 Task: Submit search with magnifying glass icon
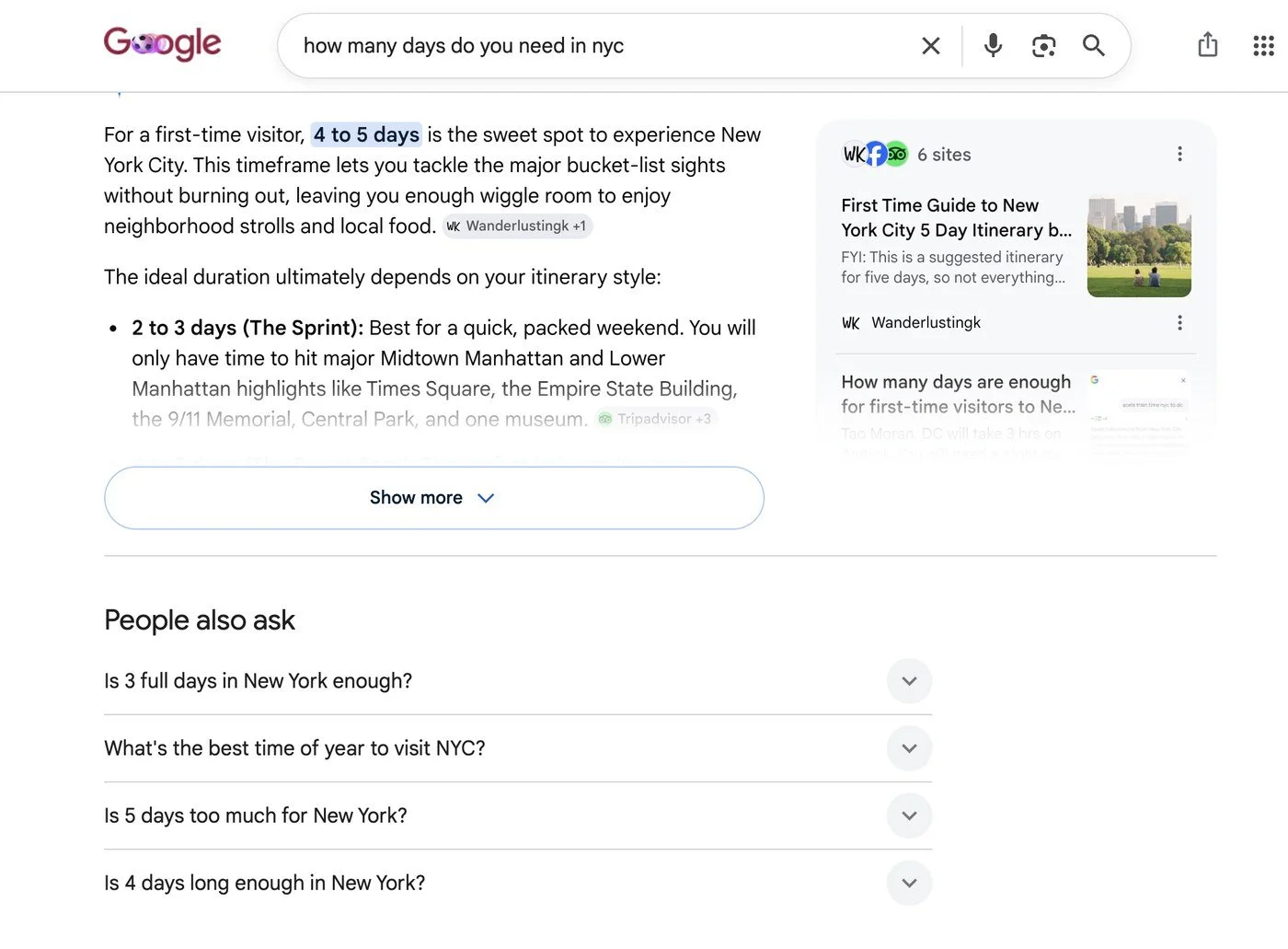(1093, 45)
